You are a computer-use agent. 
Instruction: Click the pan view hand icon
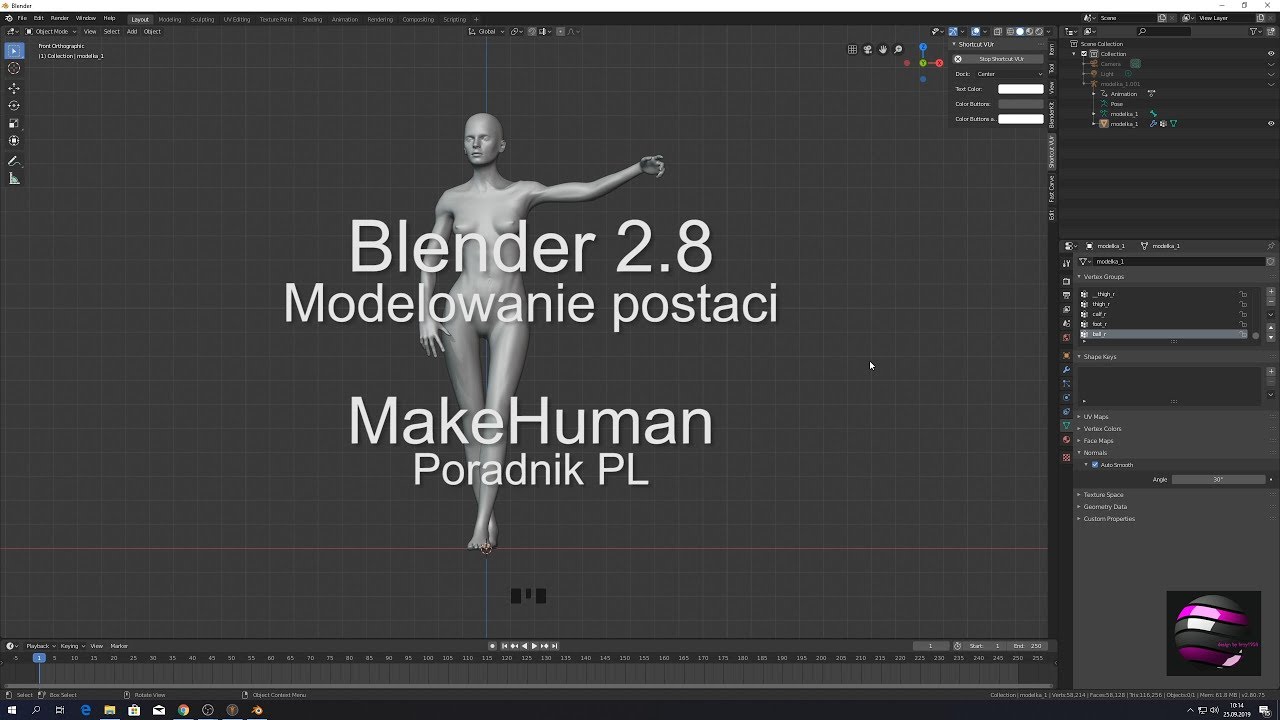(883, 49)
